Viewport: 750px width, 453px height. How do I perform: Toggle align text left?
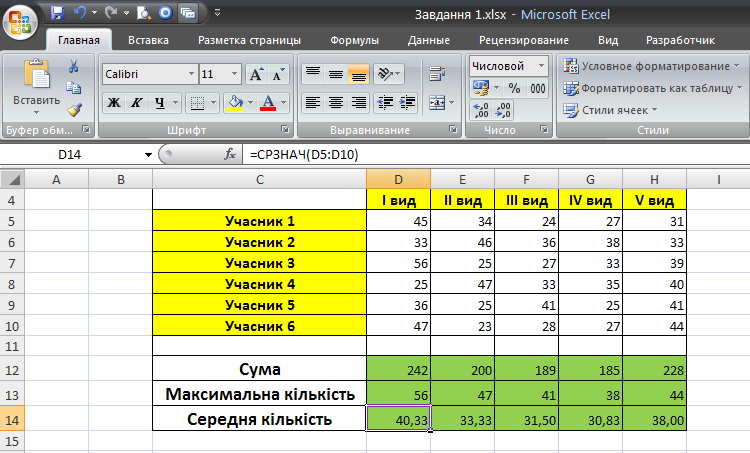click(313, 102)
